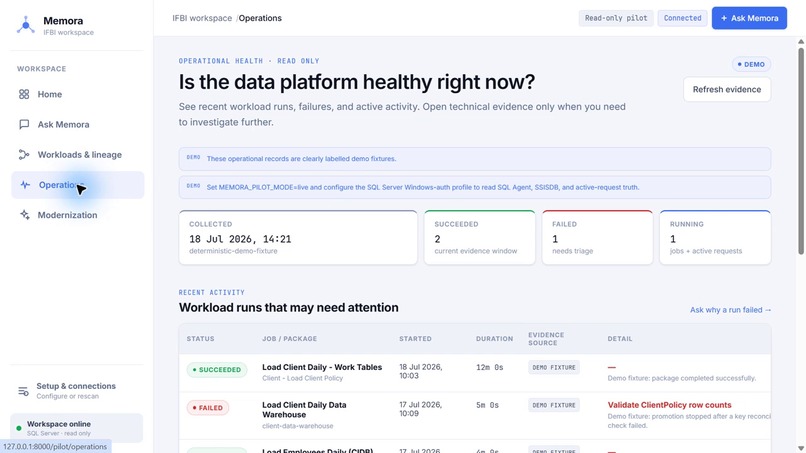806x453 pixels.
Task: Open Home in the sidebar
Action: (78, 94)
